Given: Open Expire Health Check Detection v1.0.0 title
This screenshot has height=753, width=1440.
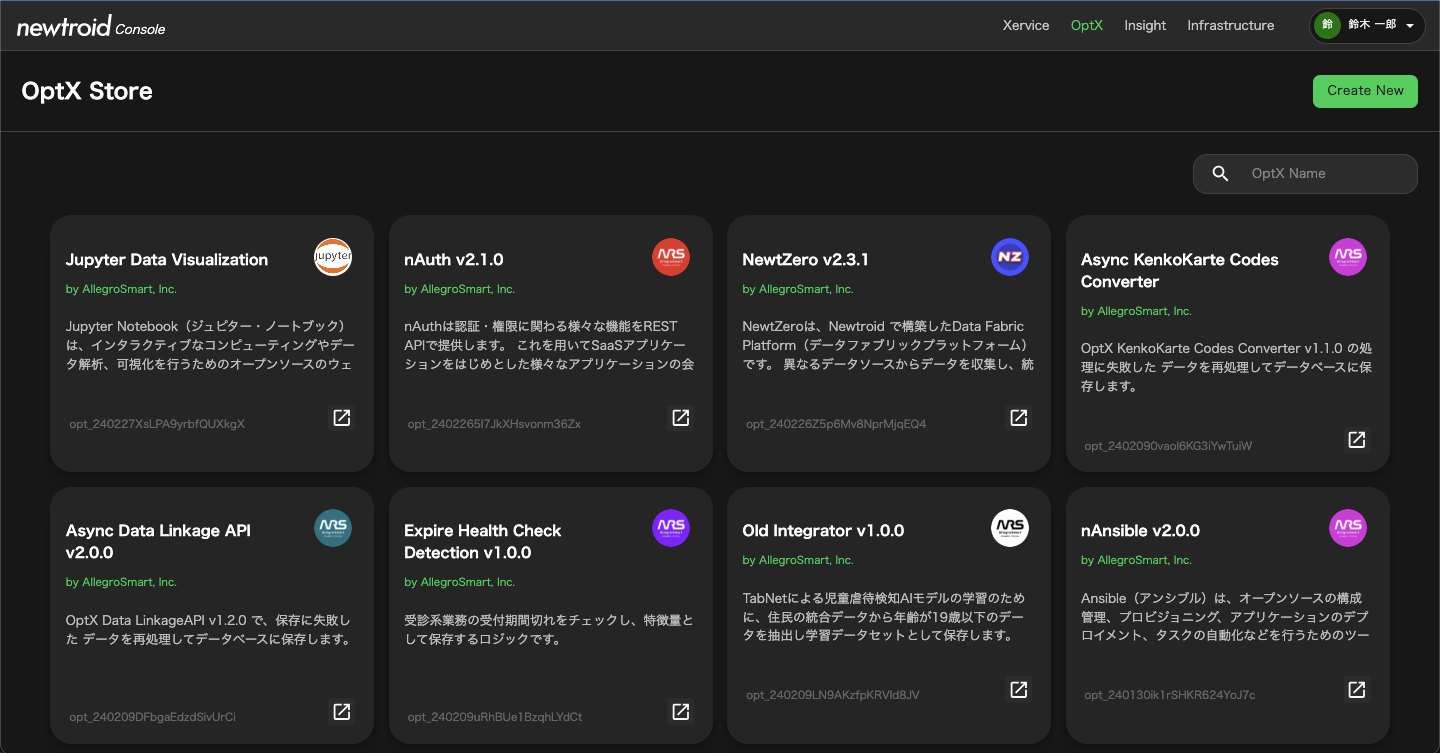Looking at the screenshot, I should pos(483,541).
